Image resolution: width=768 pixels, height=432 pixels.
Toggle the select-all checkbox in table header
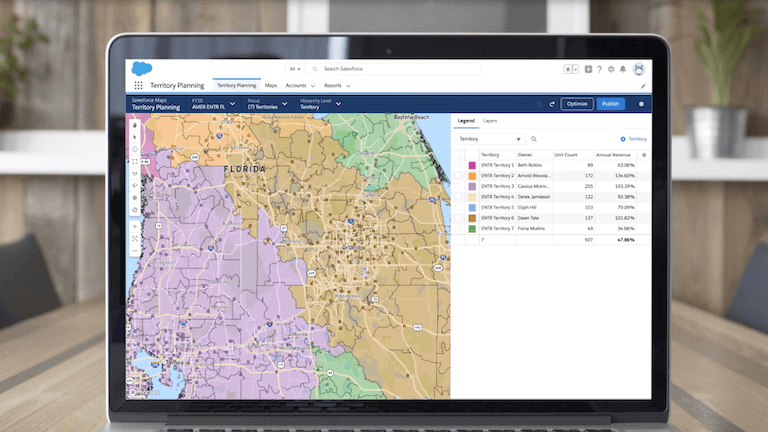tap(459, 155)
